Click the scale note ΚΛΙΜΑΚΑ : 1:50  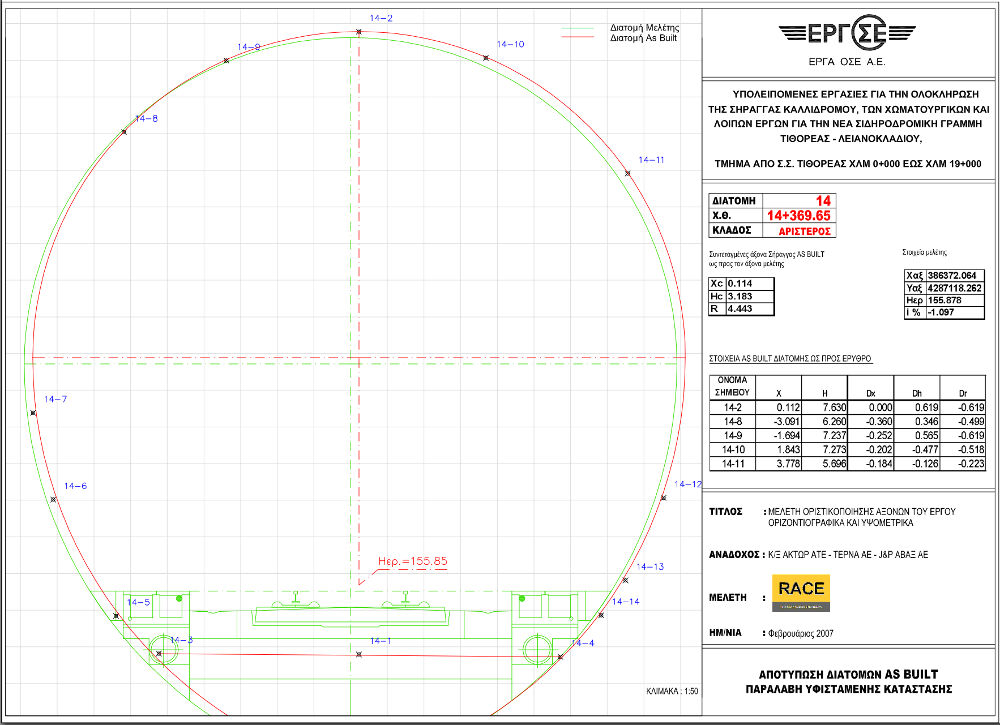(x=672, y=691)
